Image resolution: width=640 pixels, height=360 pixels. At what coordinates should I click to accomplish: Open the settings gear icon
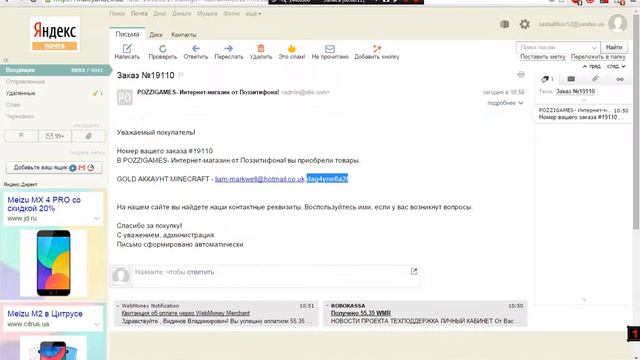point(524,24)
